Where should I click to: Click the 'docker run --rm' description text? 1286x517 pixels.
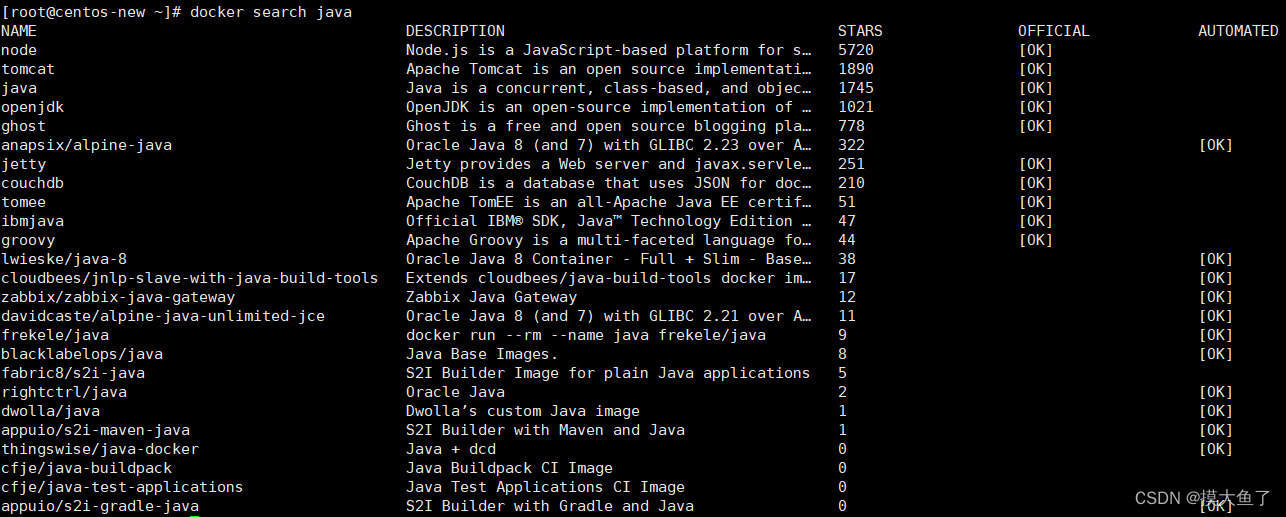click(x=586, y=335)
